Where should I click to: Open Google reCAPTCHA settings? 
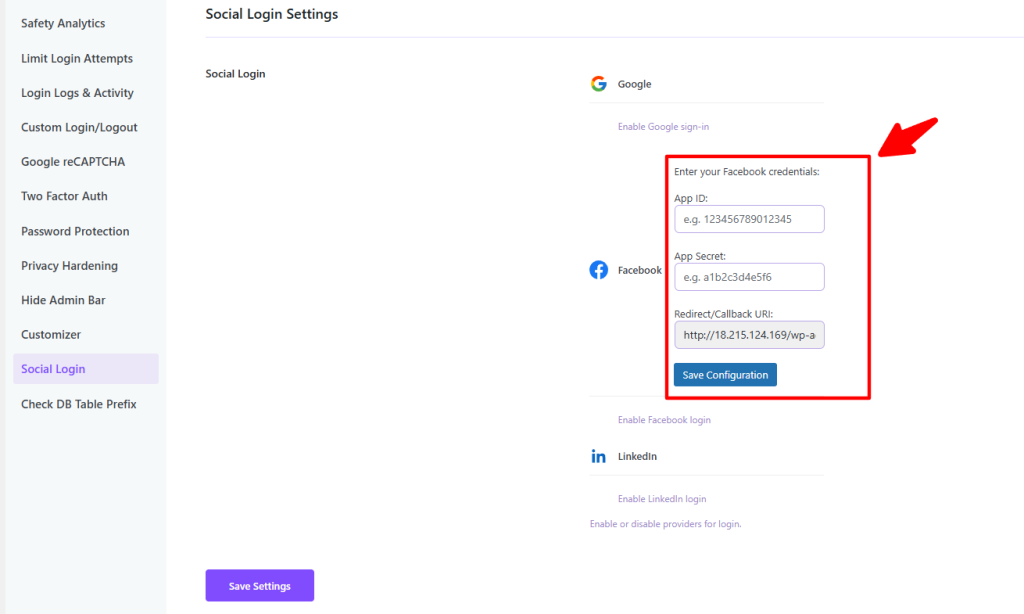[73, 162]
